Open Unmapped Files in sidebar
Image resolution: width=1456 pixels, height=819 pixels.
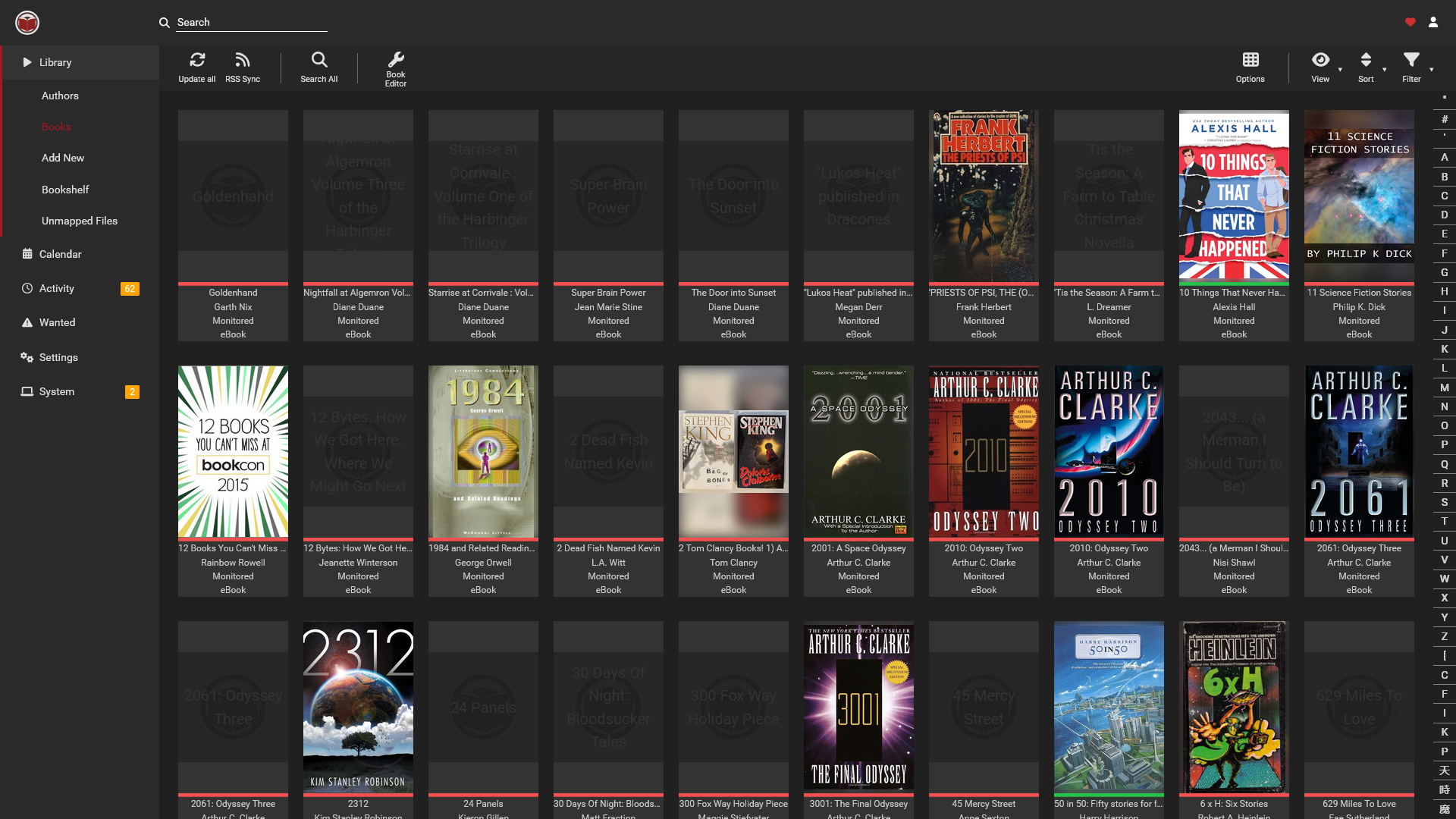tap(80, 221)
